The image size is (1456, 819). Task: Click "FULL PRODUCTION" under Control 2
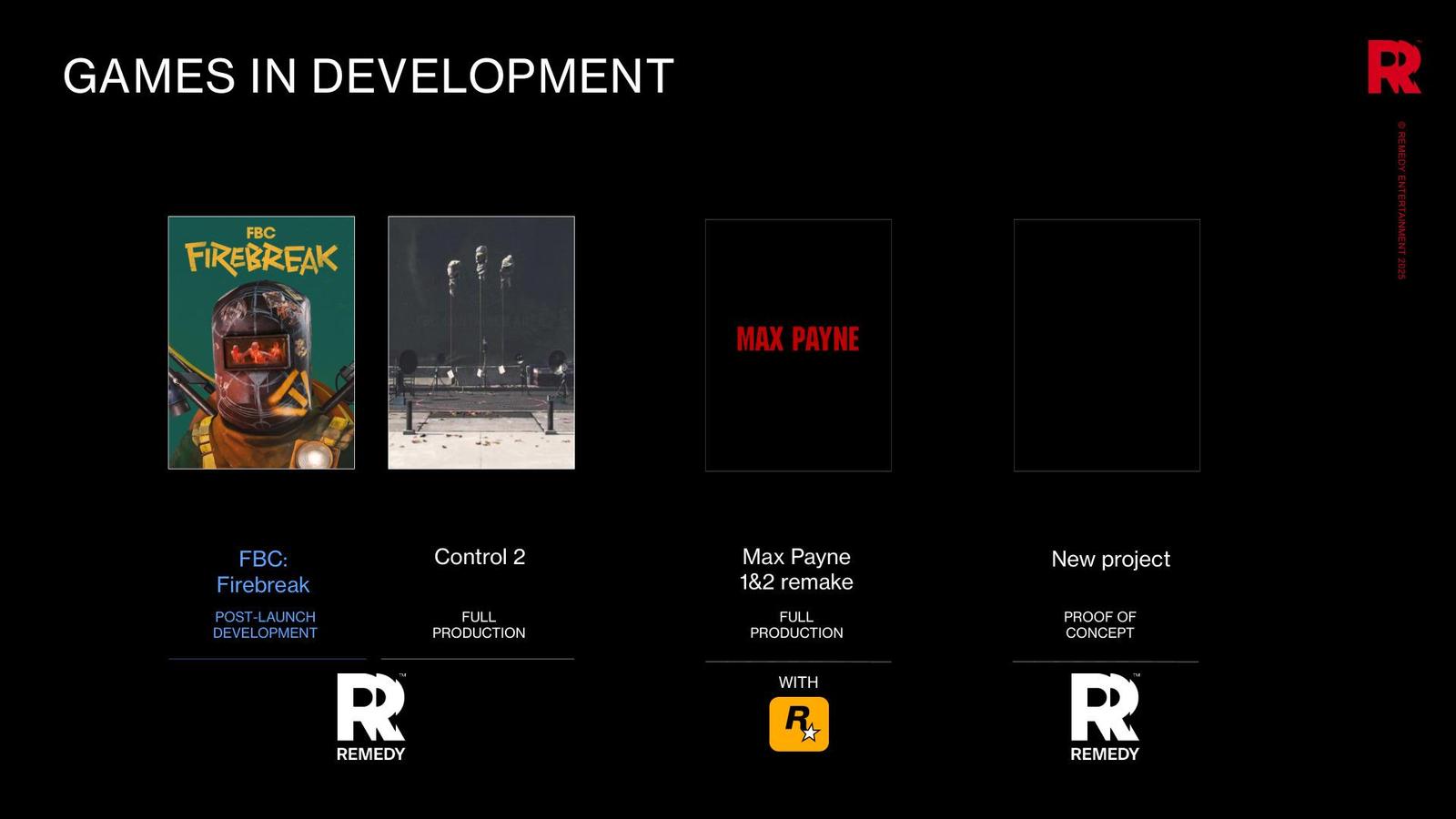479,624
